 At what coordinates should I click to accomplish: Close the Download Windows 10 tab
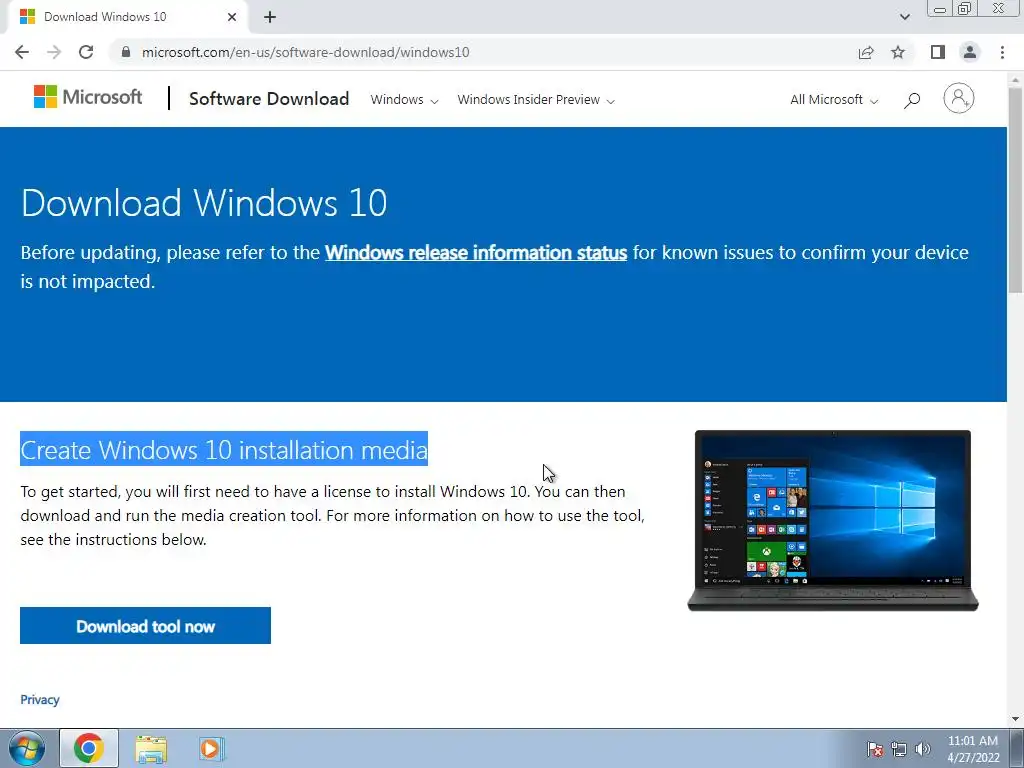tap(232, 17)
